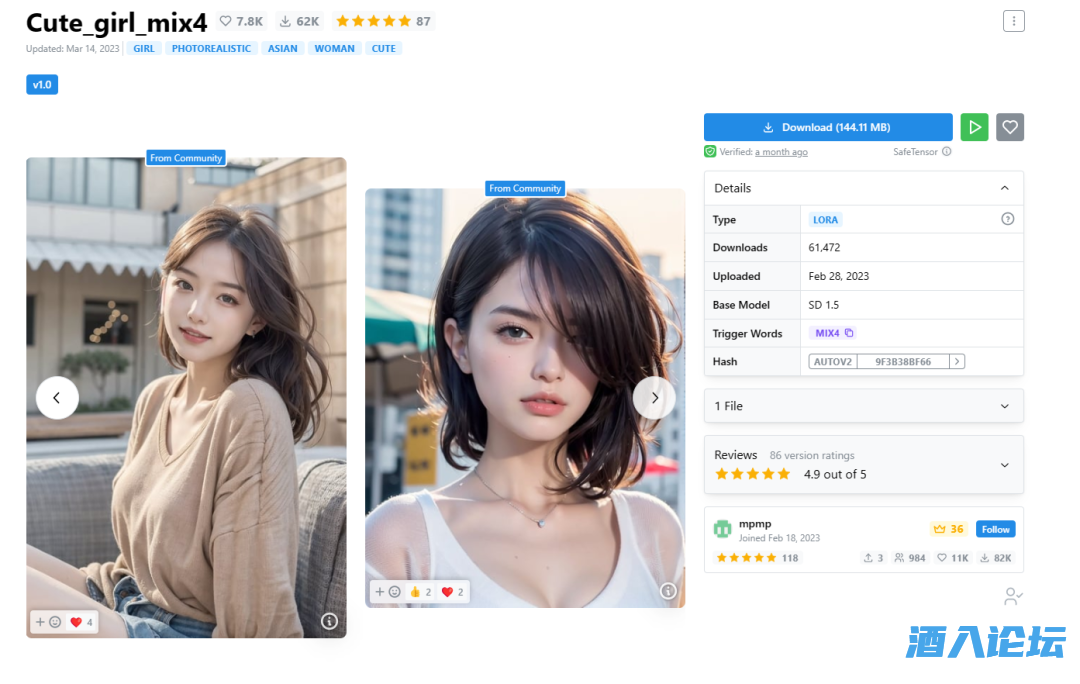Click the LORA type help icon

[x=1007, y=219]
